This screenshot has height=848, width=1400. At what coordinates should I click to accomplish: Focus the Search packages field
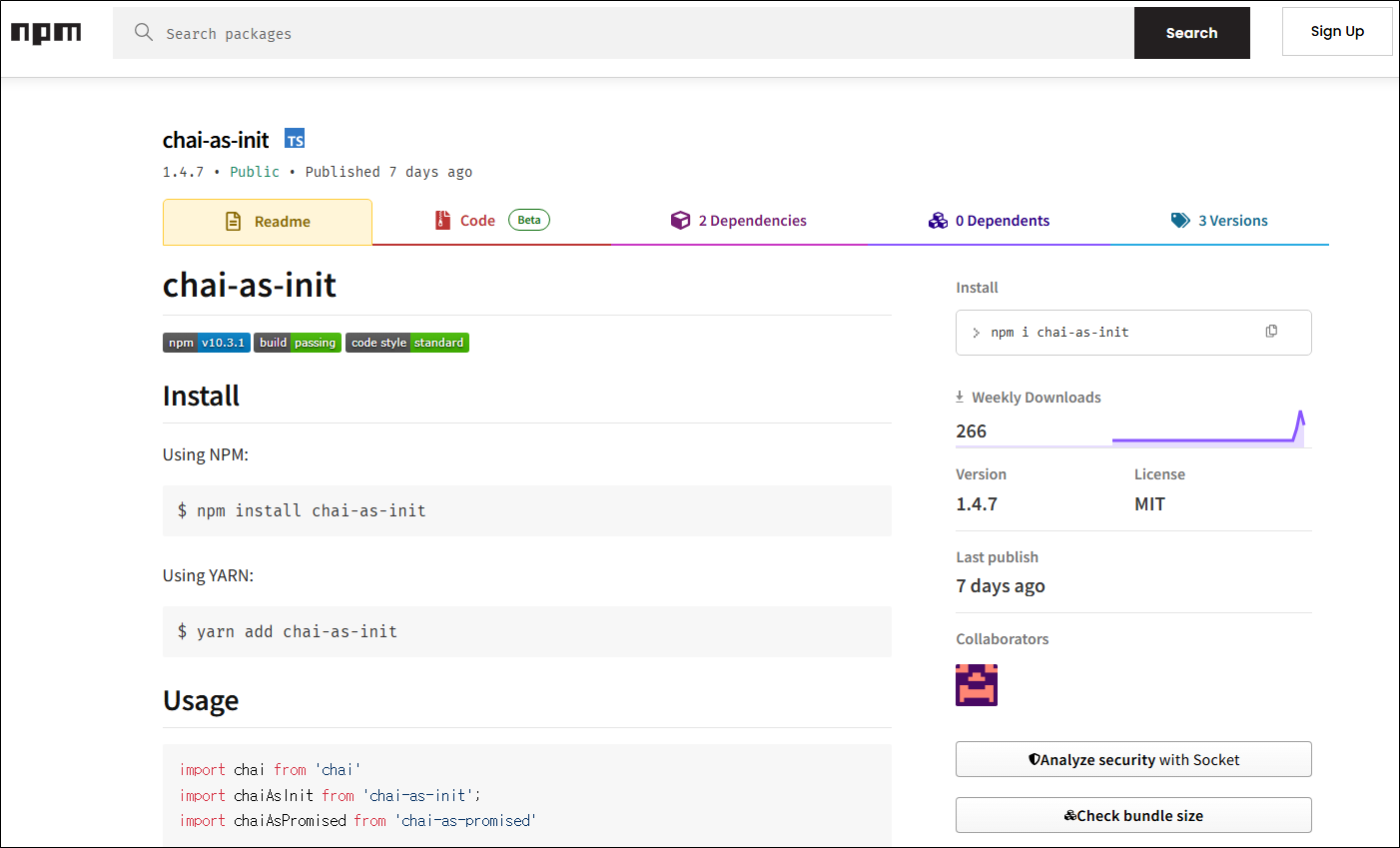pyautogui.click(x=623, y=33)
